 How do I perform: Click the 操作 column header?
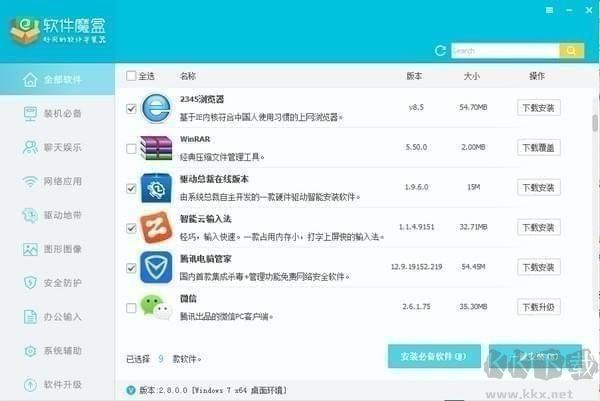click(x=537, y=76)
